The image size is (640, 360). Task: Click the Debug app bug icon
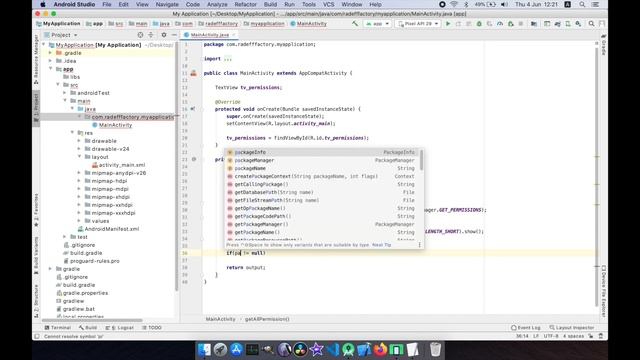pos(479,24)
